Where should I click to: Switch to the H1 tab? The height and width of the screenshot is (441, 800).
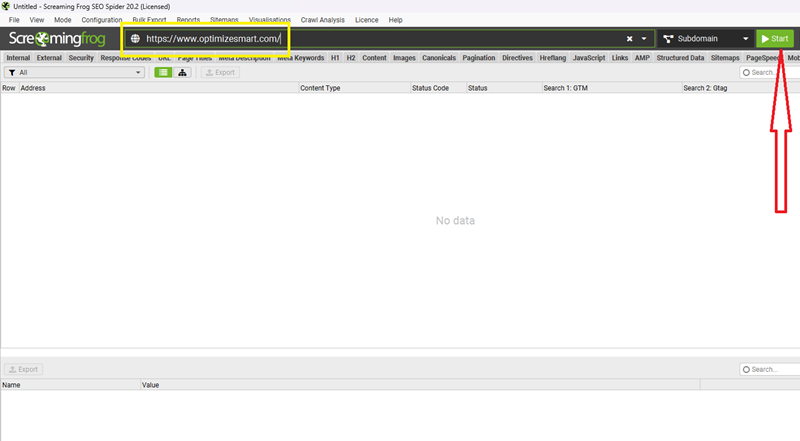pos(335,58)
